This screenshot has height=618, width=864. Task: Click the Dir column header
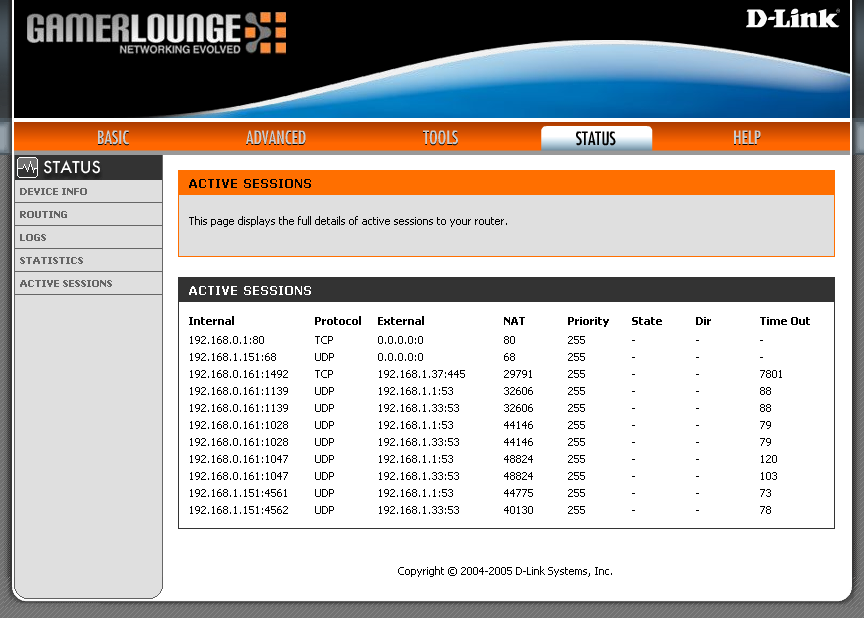click(x=703, y=321)
